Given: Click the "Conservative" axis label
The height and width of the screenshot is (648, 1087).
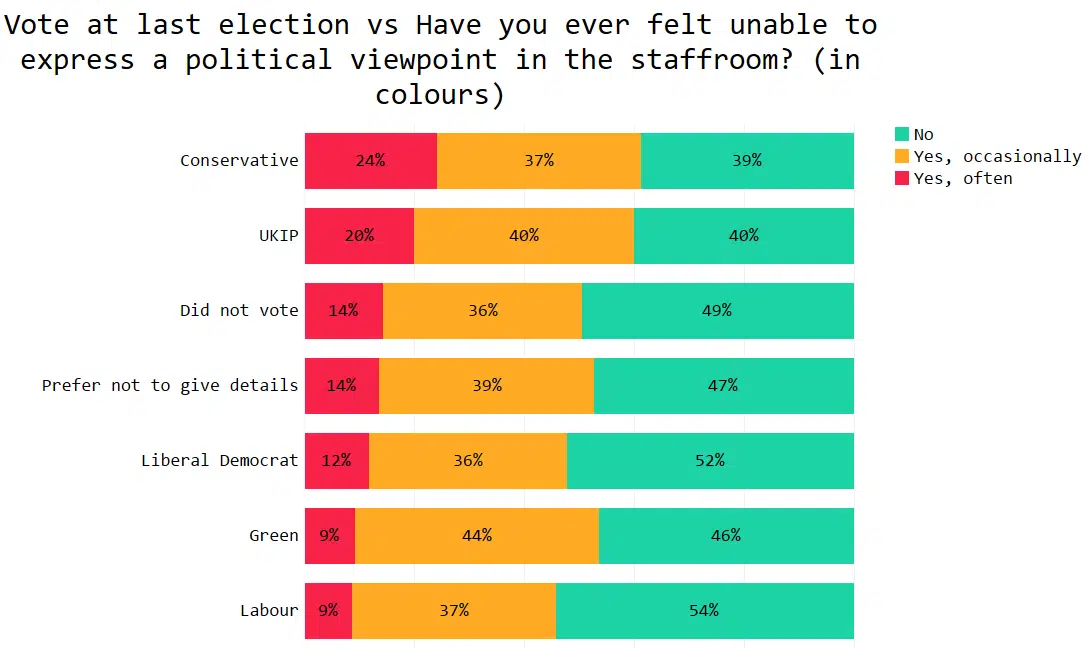Looking at the screenshot, I should 239,160.
